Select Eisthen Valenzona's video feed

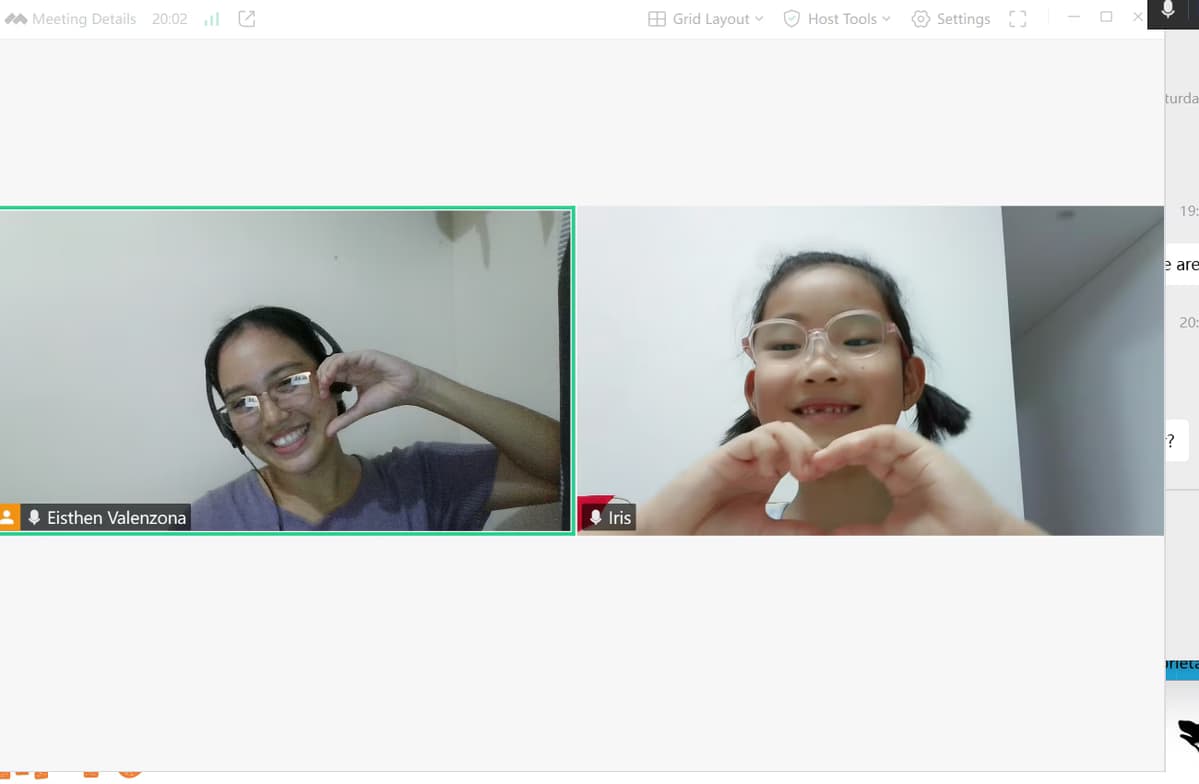pos(287,370)
